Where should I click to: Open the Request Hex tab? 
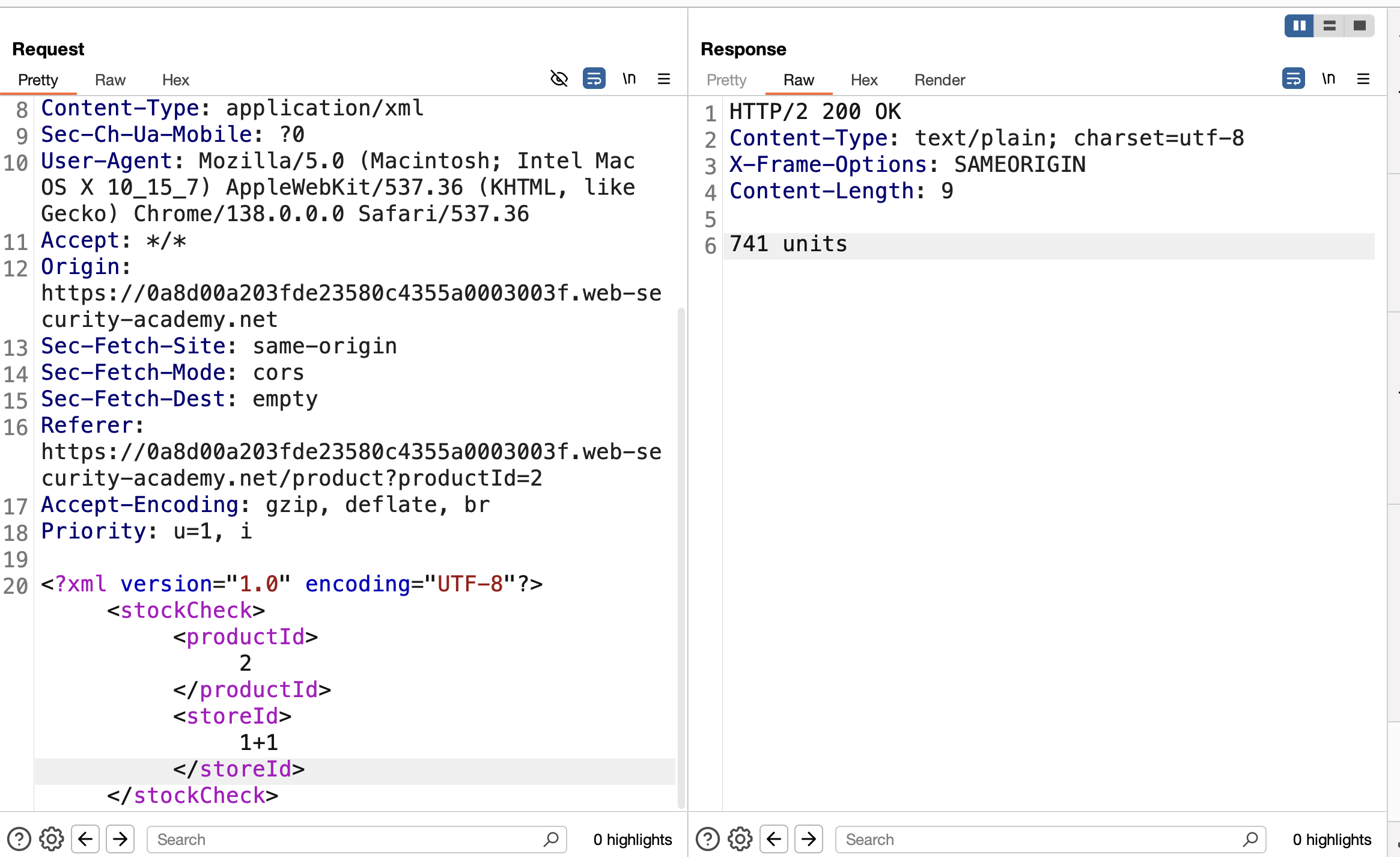pyautogui.click(x=175, y=80)
